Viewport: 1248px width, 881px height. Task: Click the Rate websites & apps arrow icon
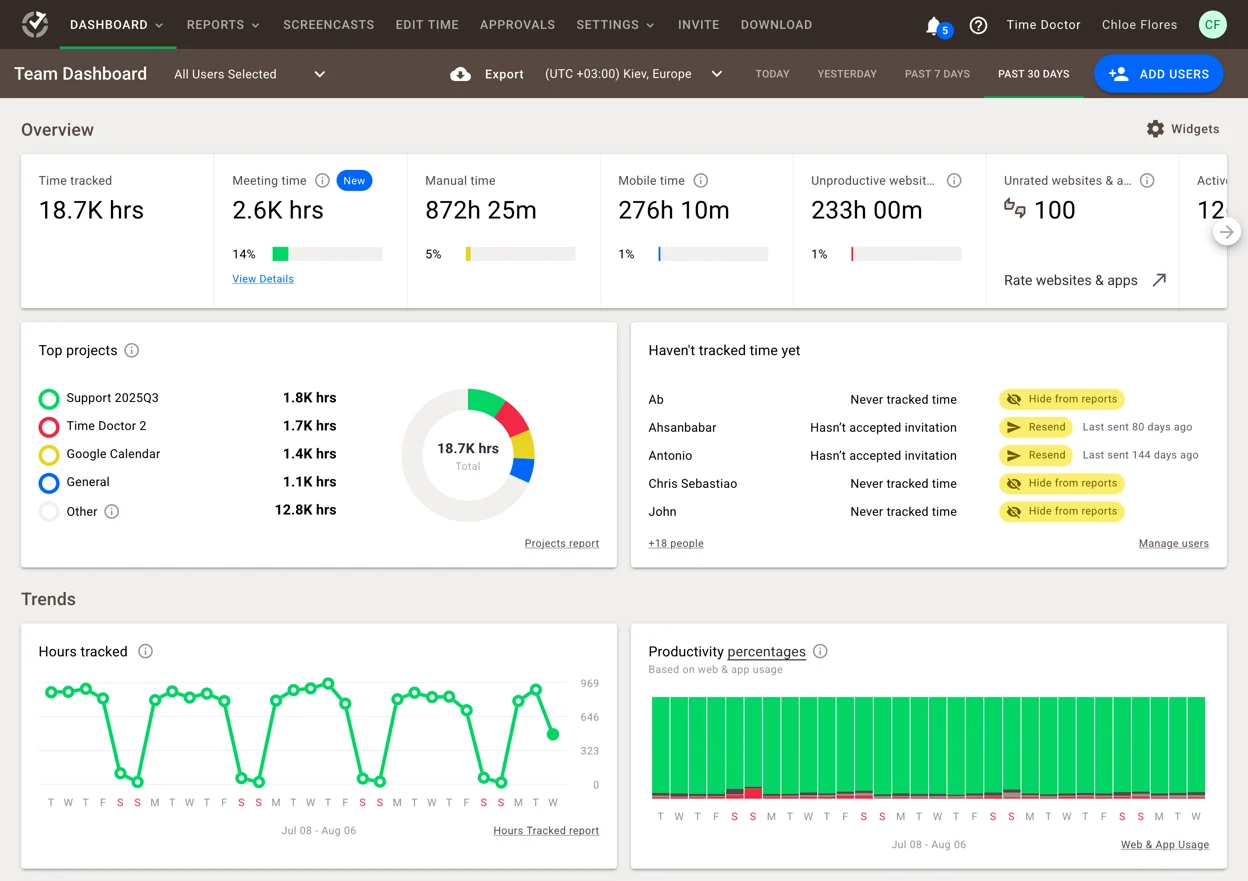(1159, 280)
